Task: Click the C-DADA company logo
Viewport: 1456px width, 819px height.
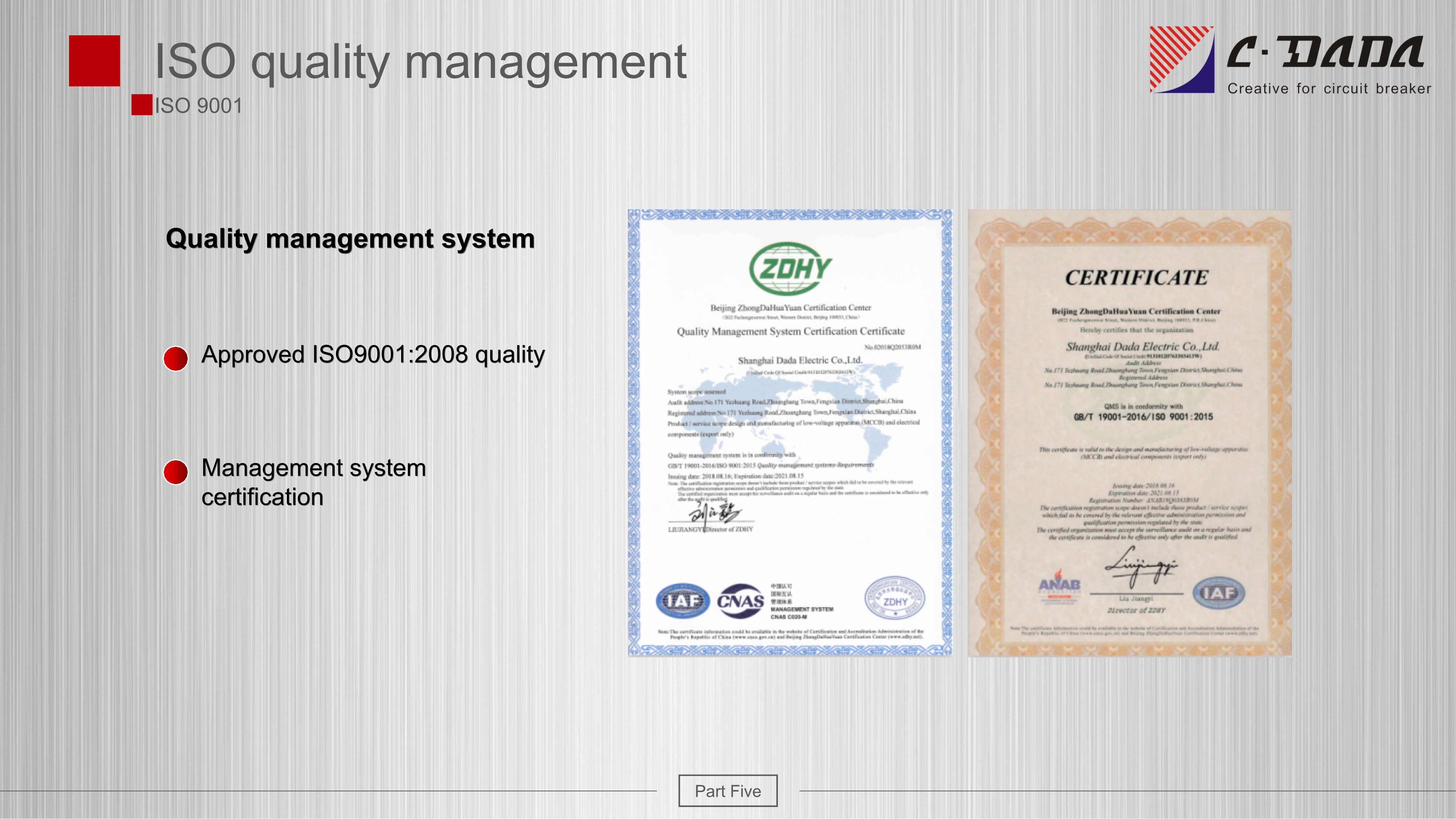Action: [1290, 60]
